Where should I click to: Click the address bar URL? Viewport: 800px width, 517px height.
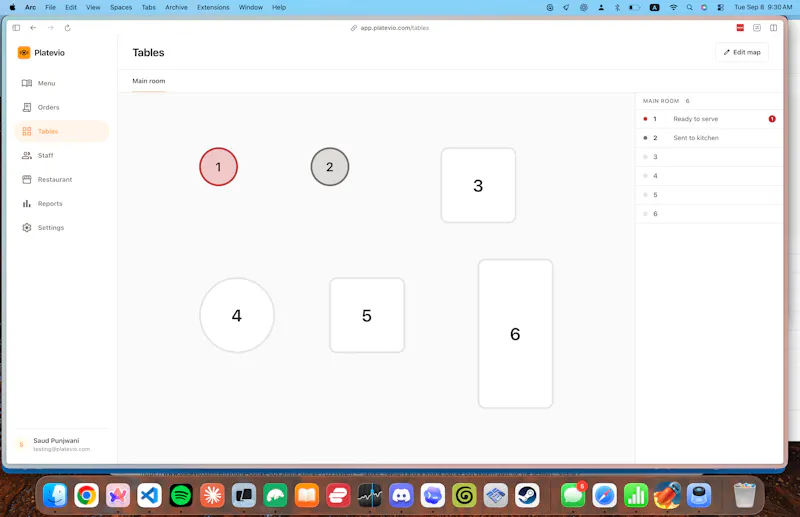point(394,28)
